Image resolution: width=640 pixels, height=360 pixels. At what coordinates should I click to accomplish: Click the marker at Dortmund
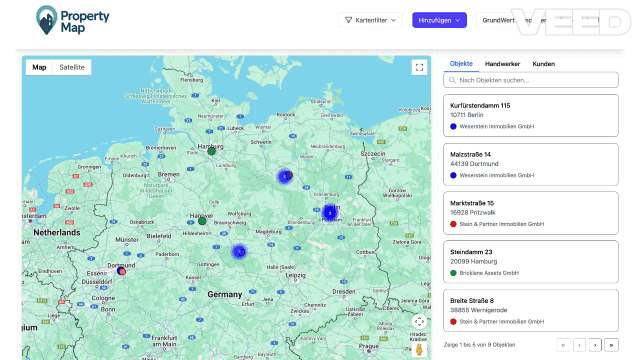tap(121, 271)
